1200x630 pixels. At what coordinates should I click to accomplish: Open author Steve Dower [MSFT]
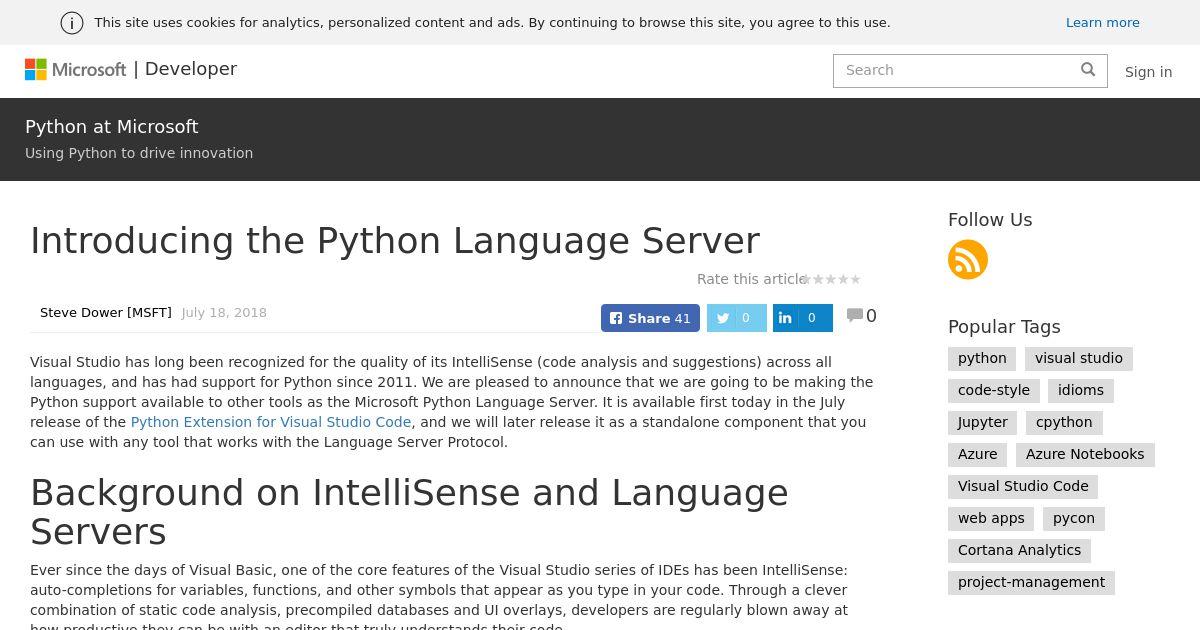[106, 312]
